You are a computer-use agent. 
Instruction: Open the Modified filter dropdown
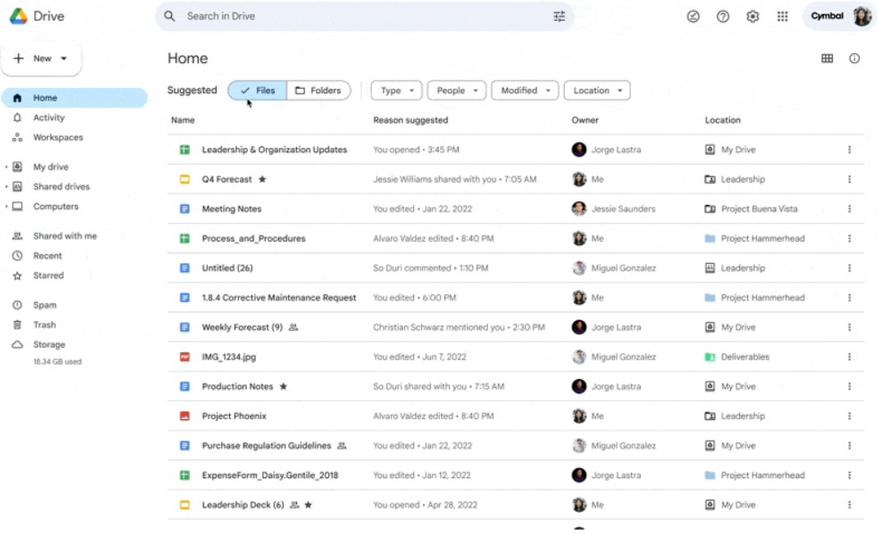(x=524, y=91)
